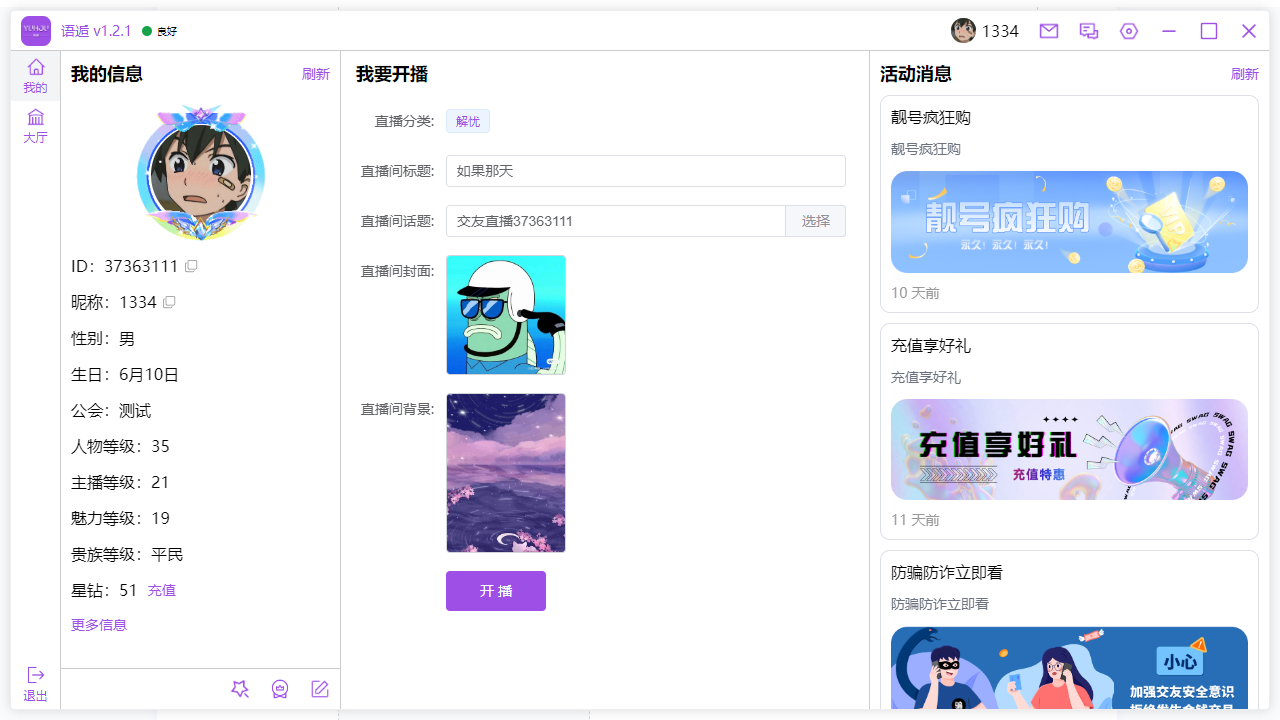The height and width of the screenshot is (720, 1280).
Task: Open the 靓号疯狂购 activity banner
Action: [1069, 222]
